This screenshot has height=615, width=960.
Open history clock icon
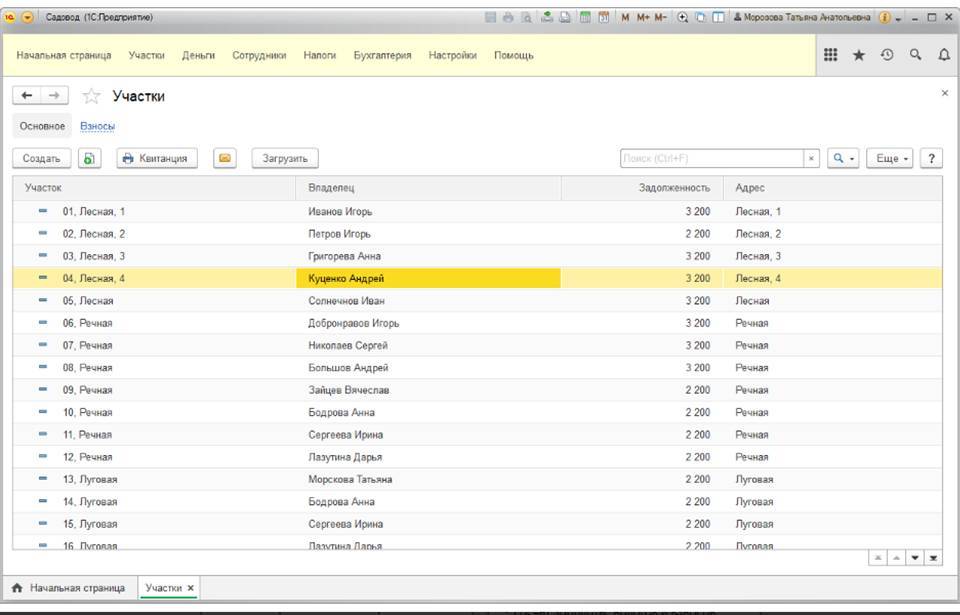point(887,55)
